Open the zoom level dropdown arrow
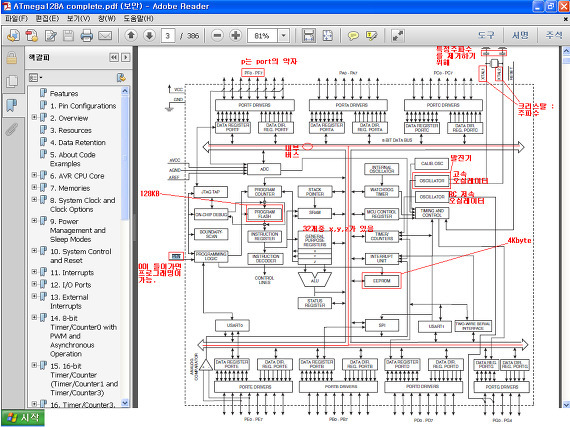 [x=284, y=36]
